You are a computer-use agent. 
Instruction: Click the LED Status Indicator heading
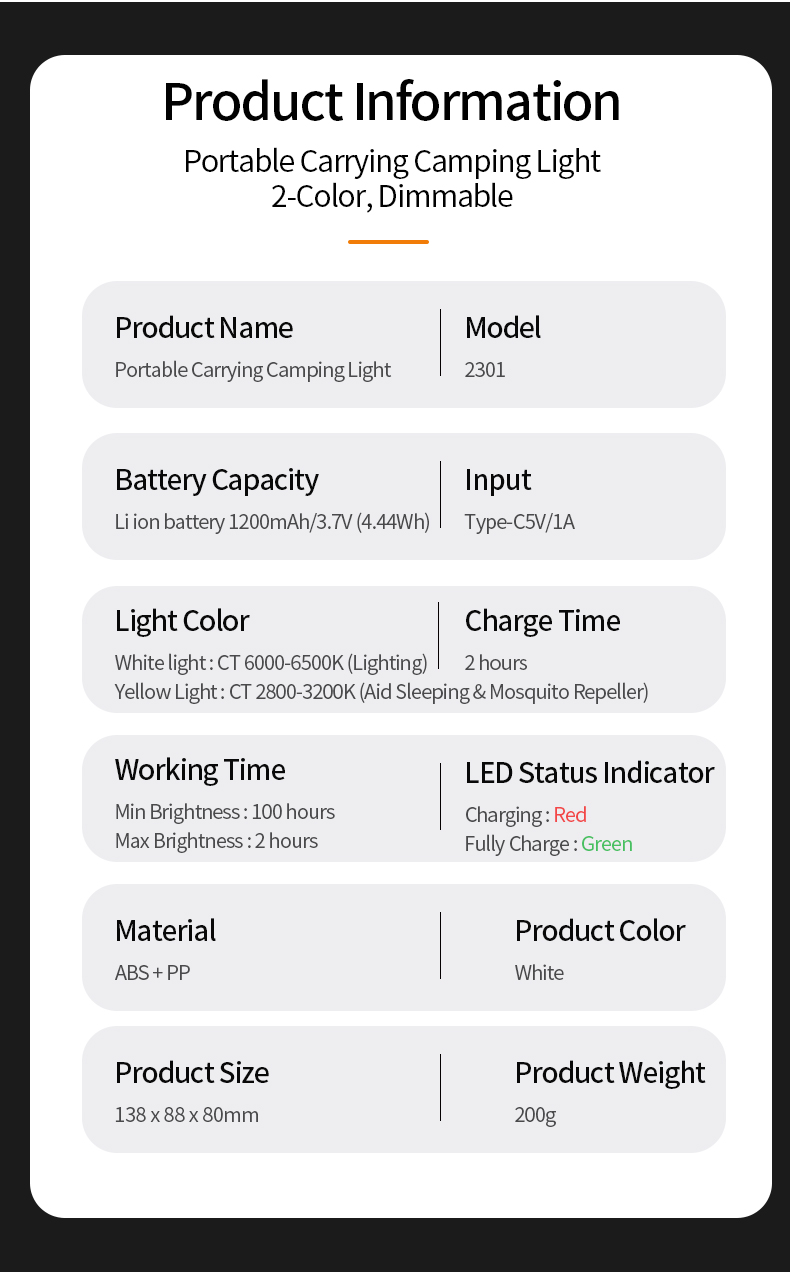point(589,773)
